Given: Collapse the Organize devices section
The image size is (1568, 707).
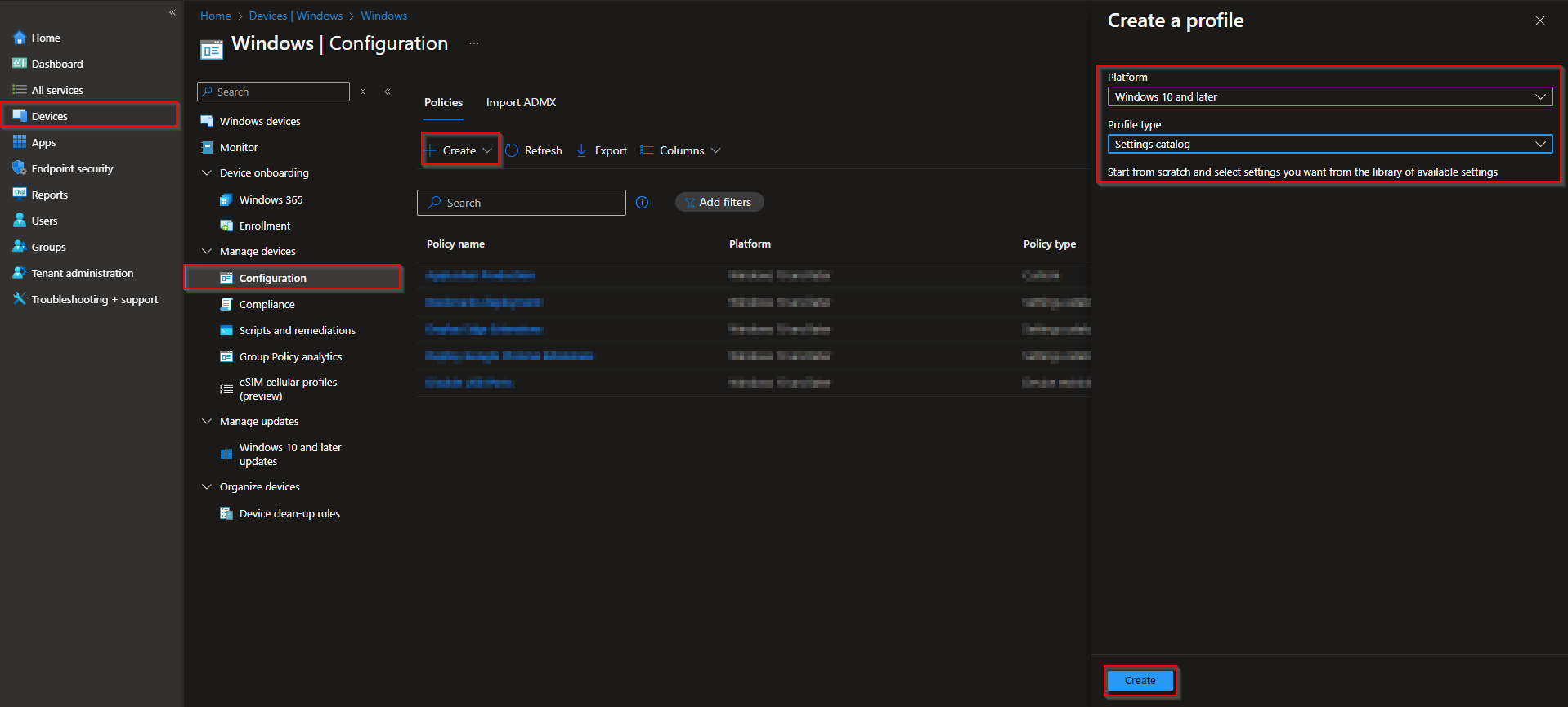Looking at the screenshot, I should pyautogui.click(x=207, y=486).
